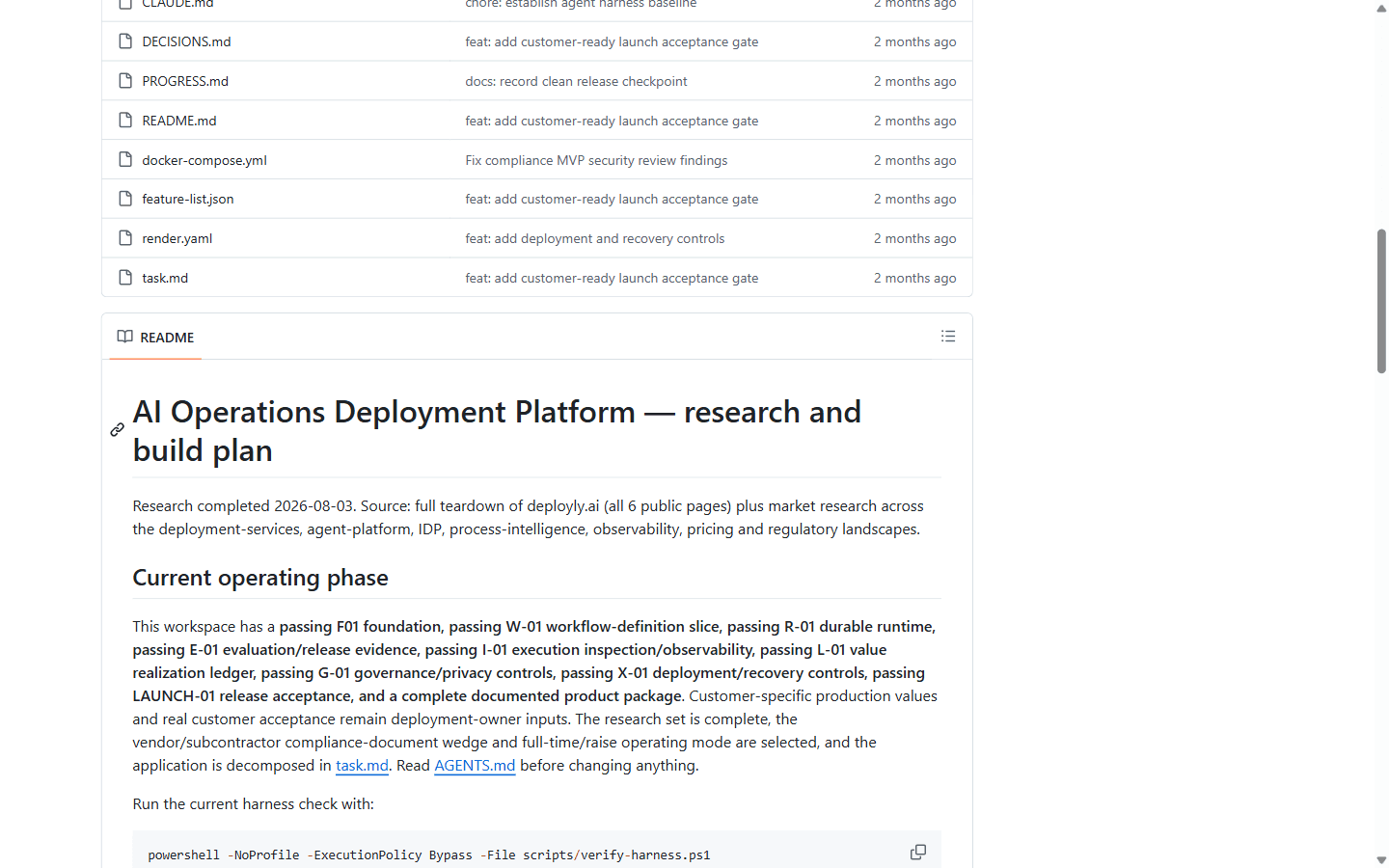Click the feature-list.json file icon
The height and width of the screenshot is (868, 1389).
pos(125,199)
